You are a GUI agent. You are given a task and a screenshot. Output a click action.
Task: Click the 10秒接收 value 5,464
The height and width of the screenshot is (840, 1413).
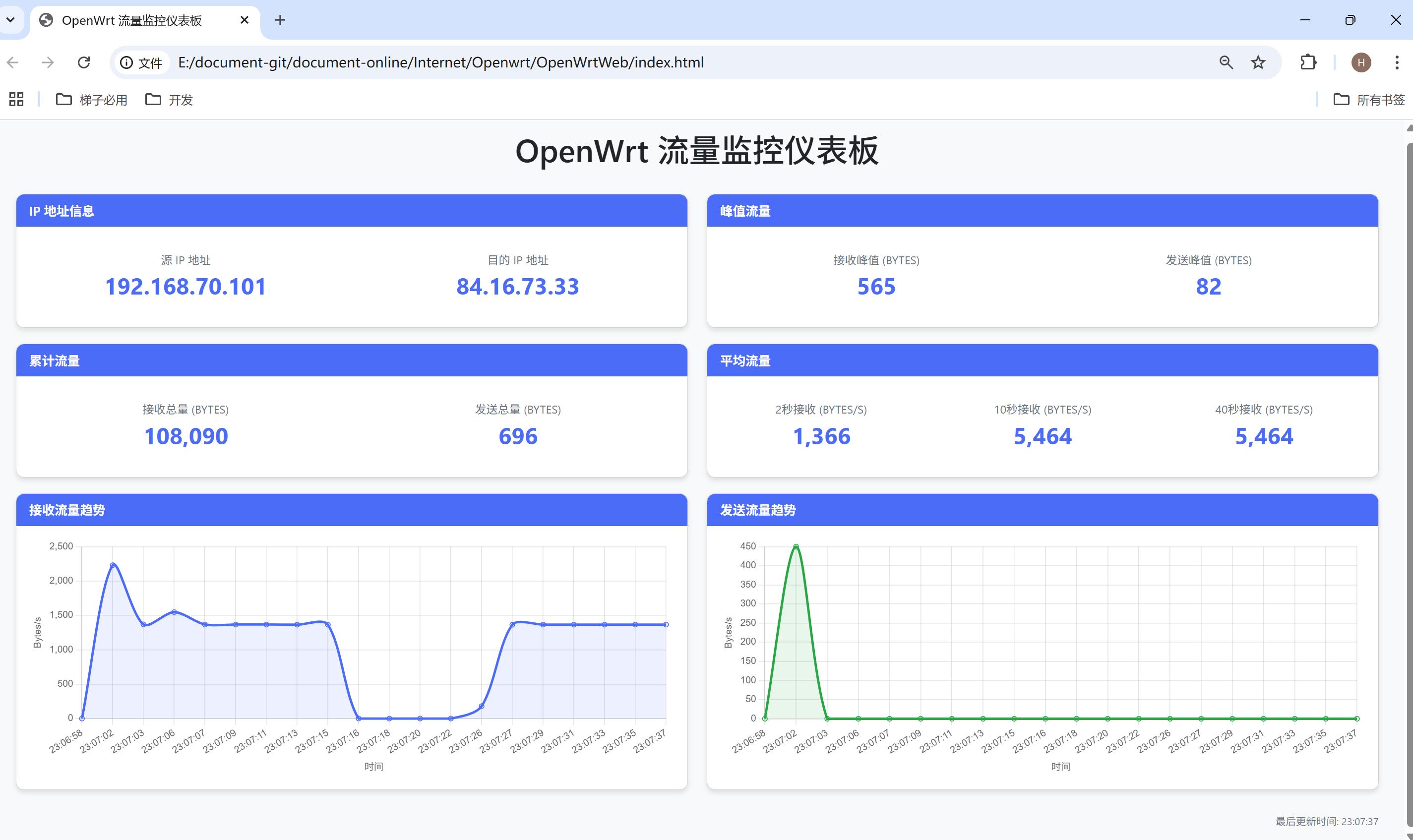pos(1043,436)
